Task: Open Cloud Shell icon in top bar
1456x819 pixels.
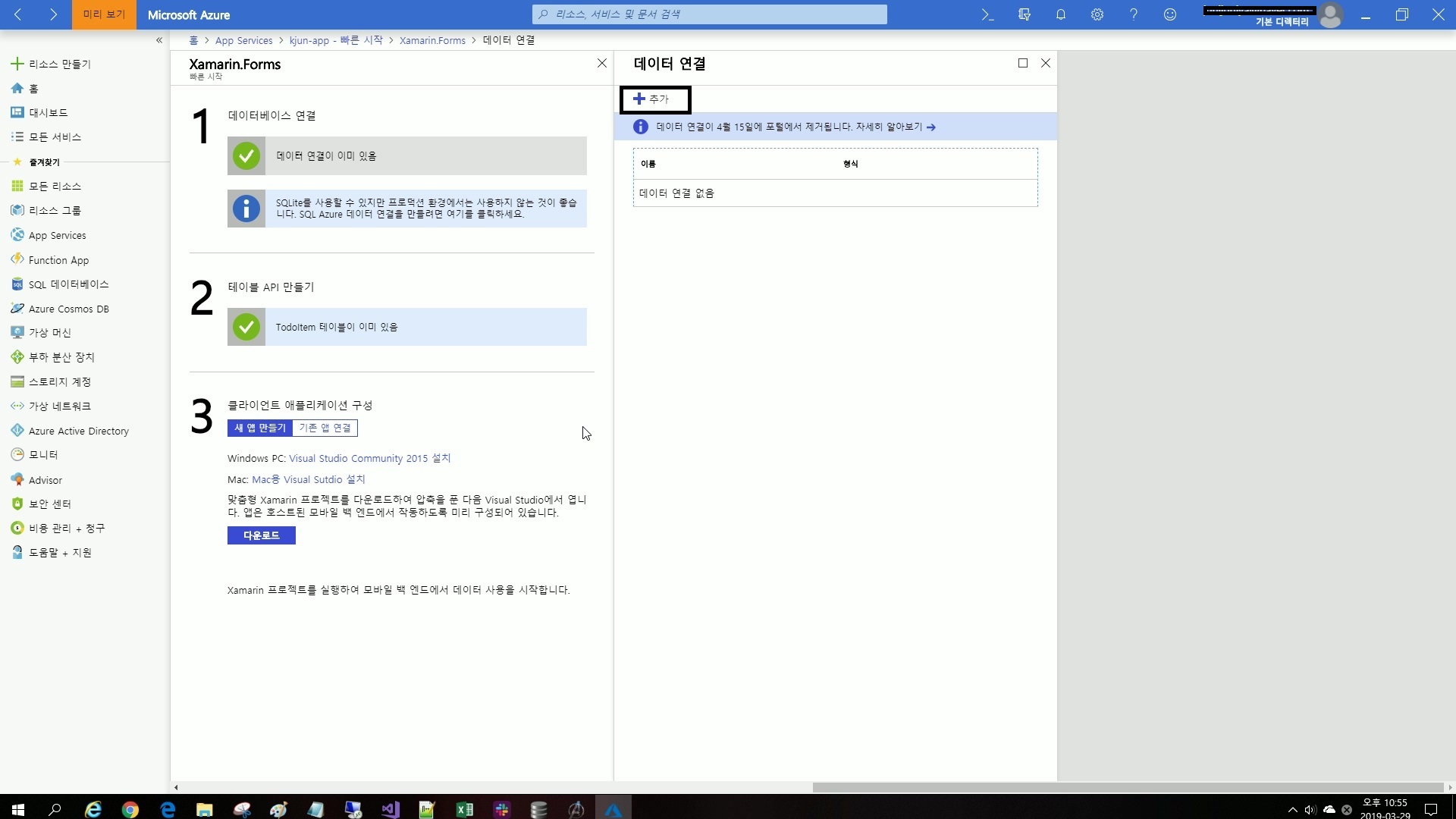Action: [987, 14]
